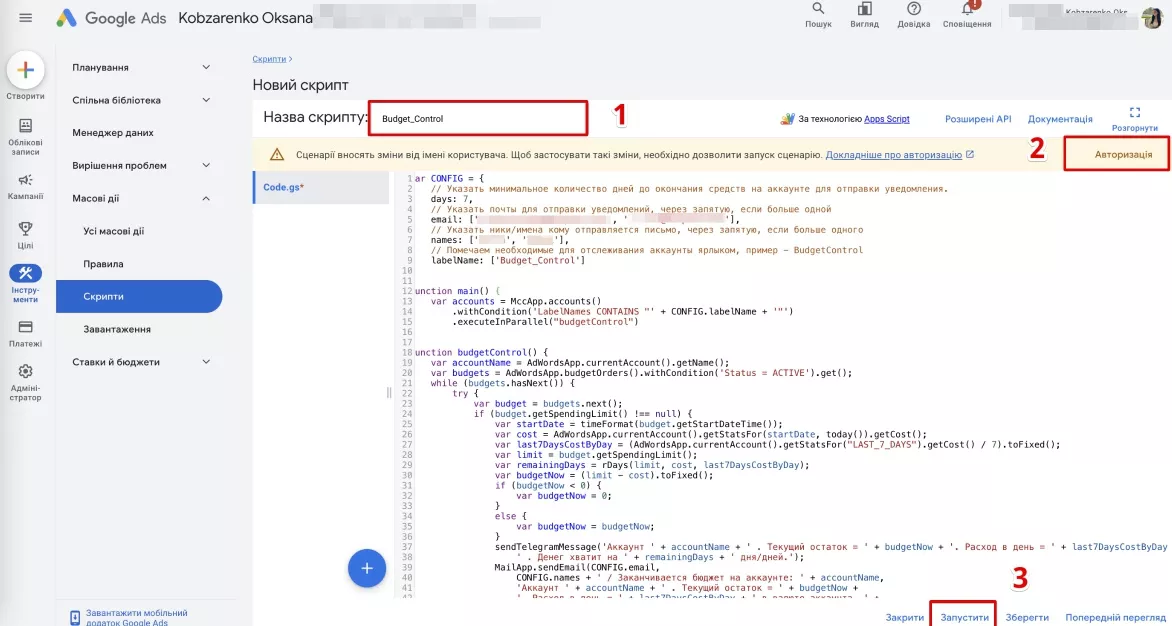Viewport: 1172px width, 626px height.
Task: Open the Notifications bell icon
Action: 967,9
